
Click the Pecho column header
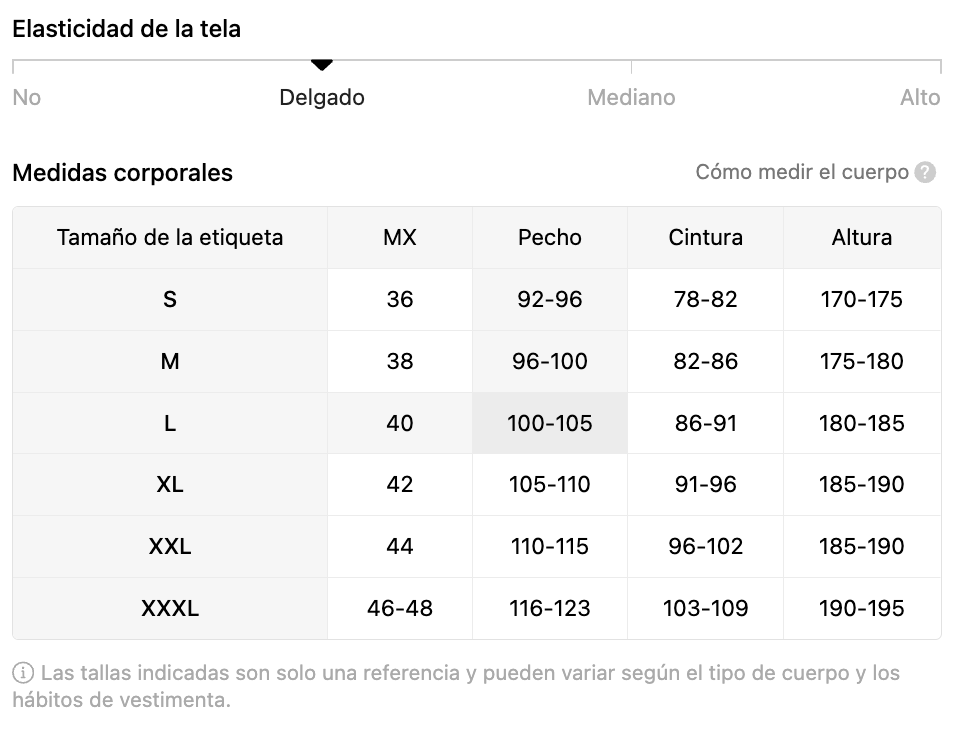pos(550,238)
